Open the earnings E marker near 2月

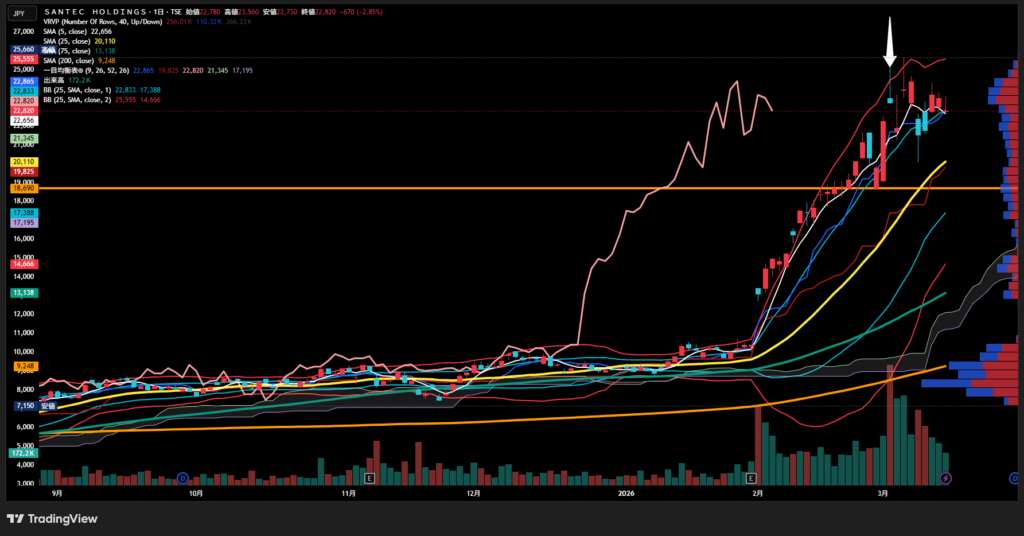[x=751, y=479]
